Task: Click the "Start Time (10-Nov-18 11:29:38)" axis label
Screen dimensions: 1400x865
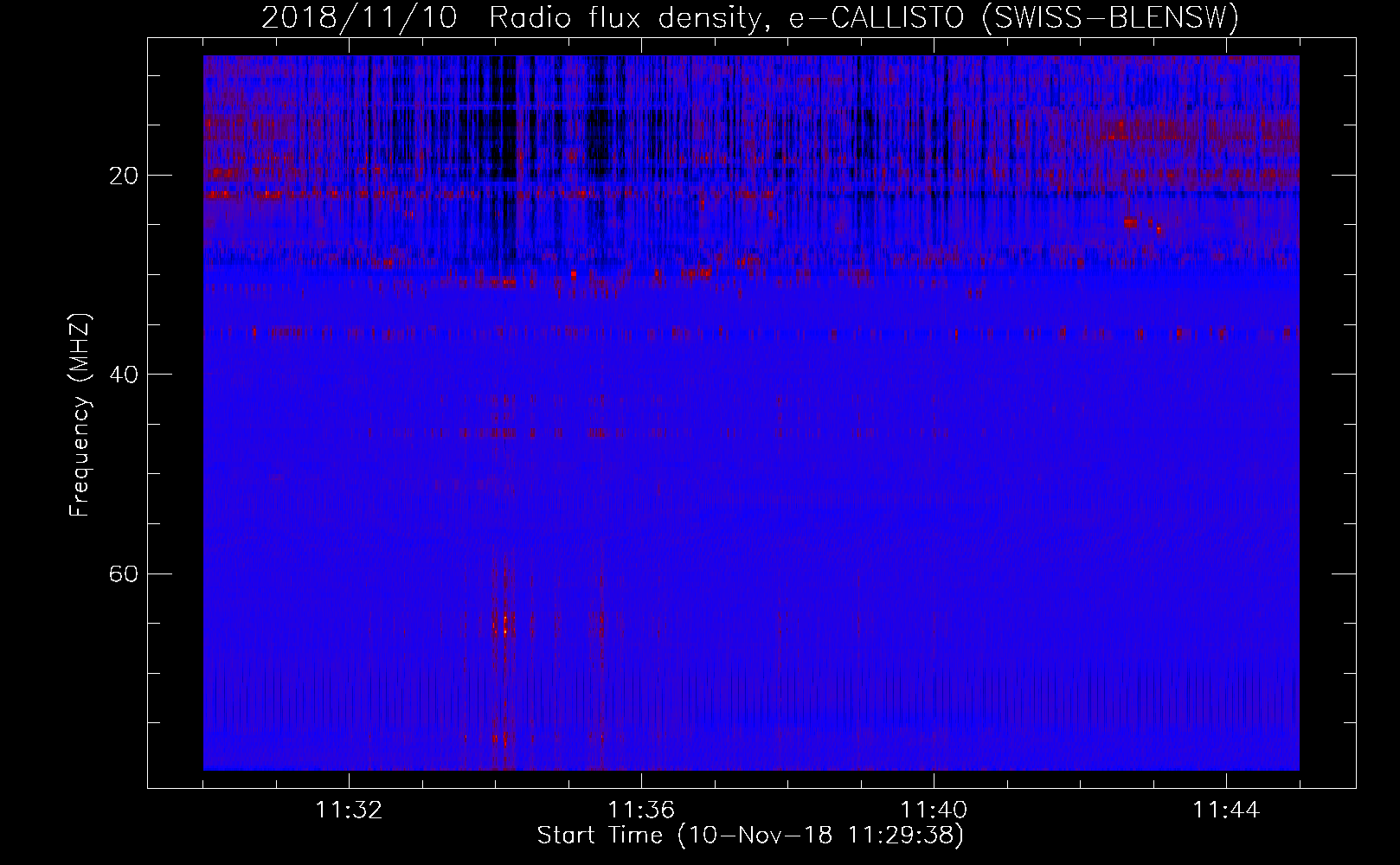Action: pyautogui.click(x=750, y=836)
